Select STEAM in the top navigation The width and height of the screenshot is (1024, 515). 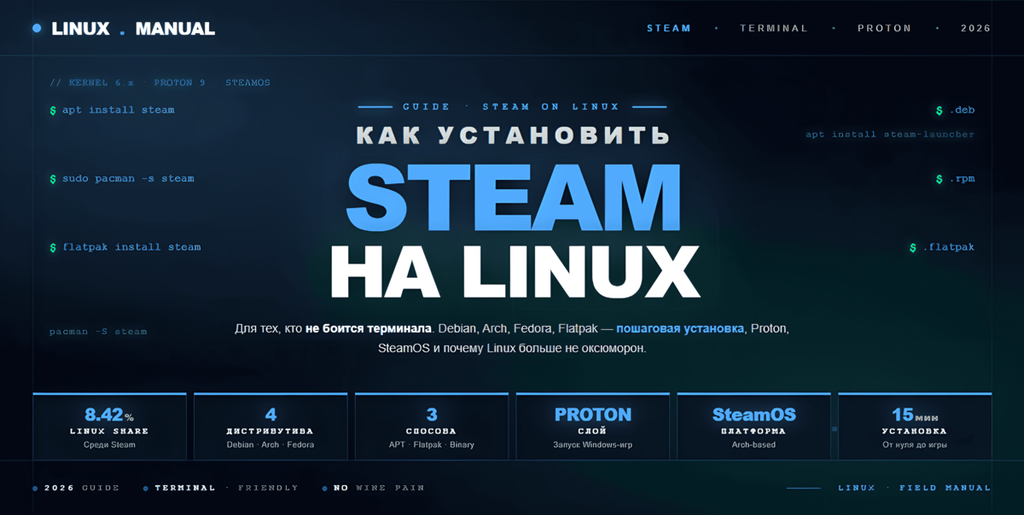coord(669,28)
